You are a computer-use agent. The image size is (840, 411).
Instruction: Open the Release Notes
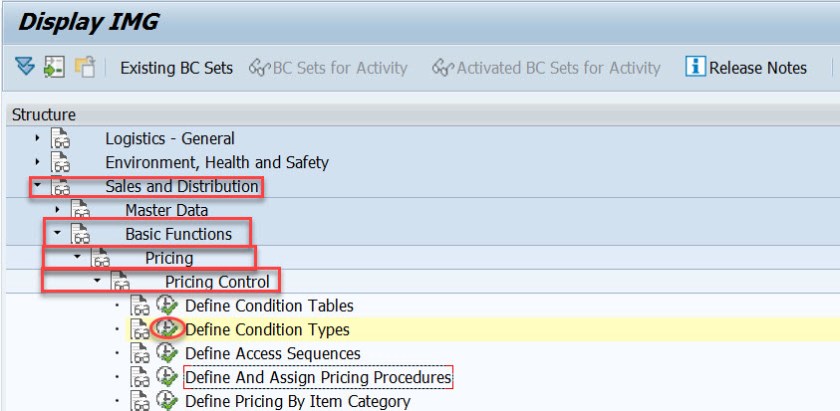pos(747,68)
